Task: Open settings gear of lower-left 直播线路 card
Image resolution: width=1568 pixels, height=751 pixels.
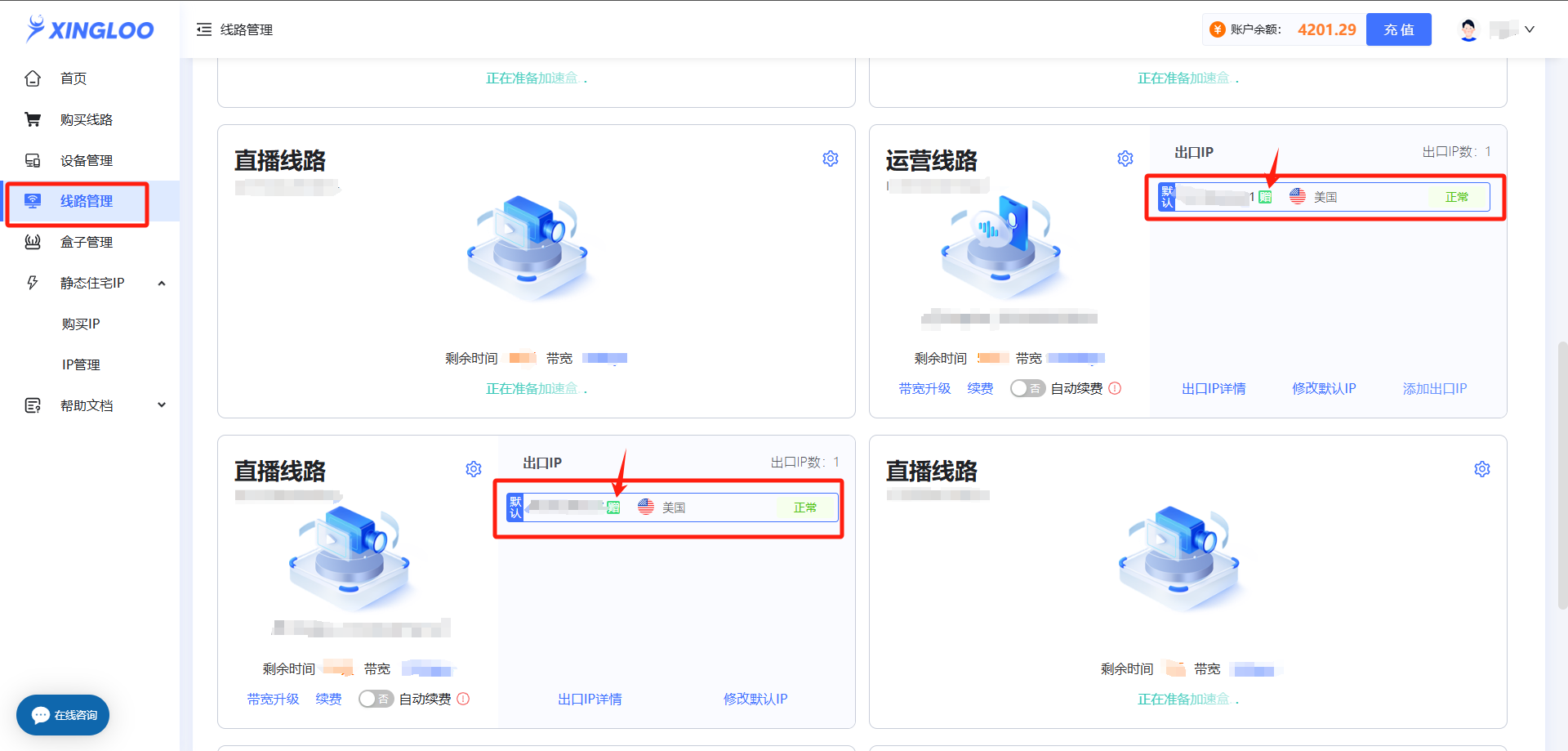Action: click(474, 469)
